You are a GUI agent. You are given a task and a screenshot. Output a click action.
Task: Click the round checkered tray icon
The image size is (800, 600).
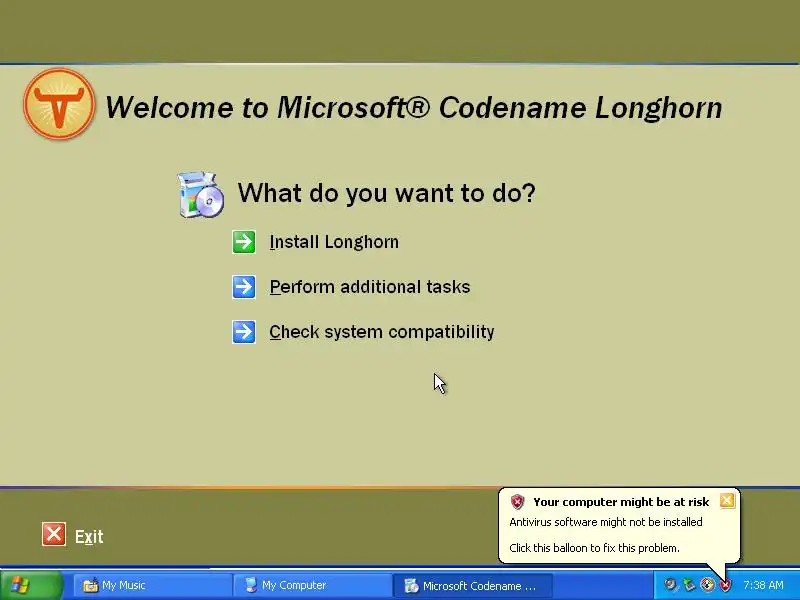click(x=707, y=584)
